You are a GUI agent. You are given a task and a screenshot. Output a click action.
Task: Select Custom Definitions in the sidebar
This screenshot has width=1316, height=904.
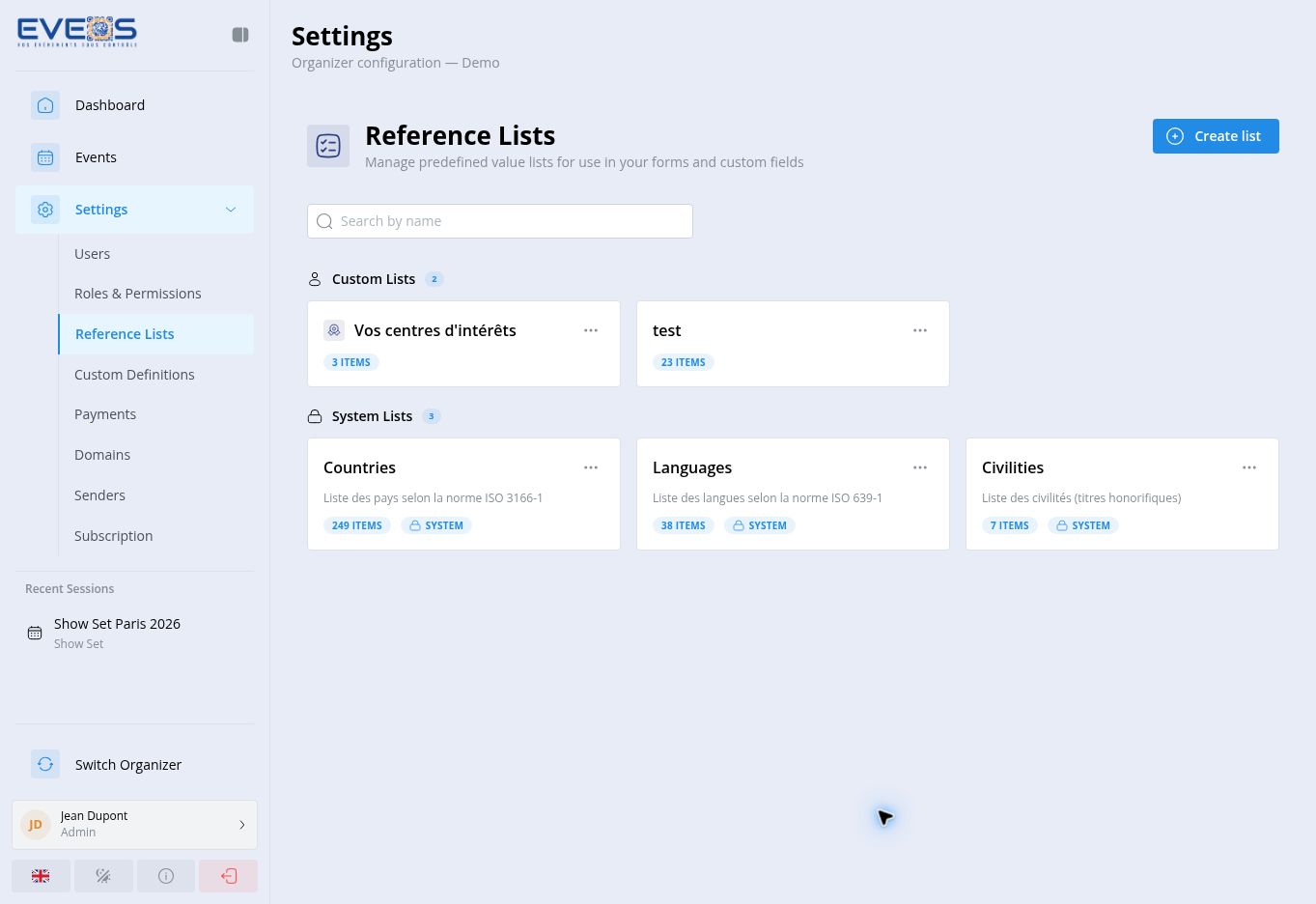point(156,375)
